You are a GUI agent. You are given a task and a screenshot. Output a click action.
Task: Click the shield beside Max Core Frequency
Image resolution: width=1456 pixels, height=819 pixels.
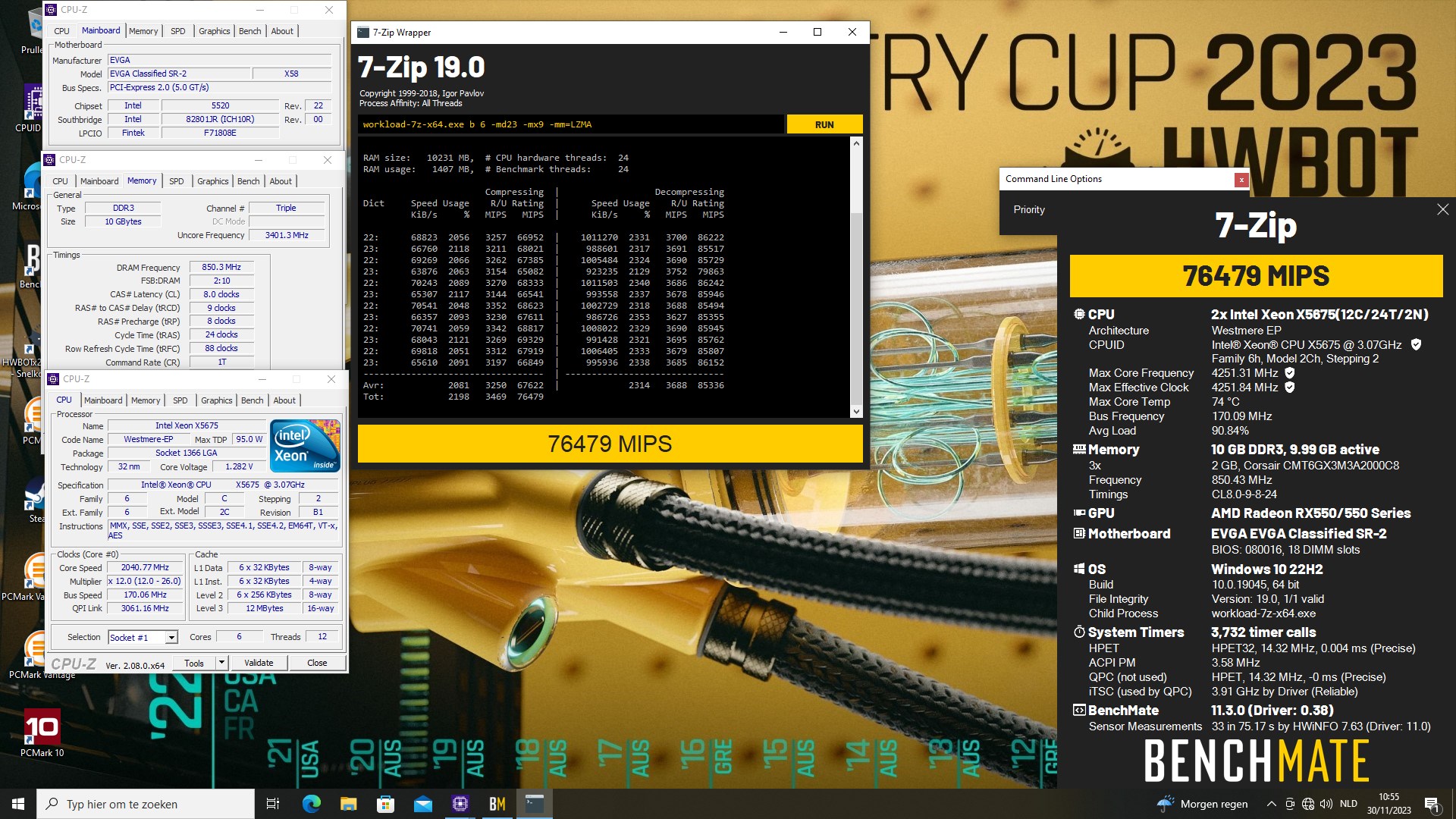click(1290, 373)
